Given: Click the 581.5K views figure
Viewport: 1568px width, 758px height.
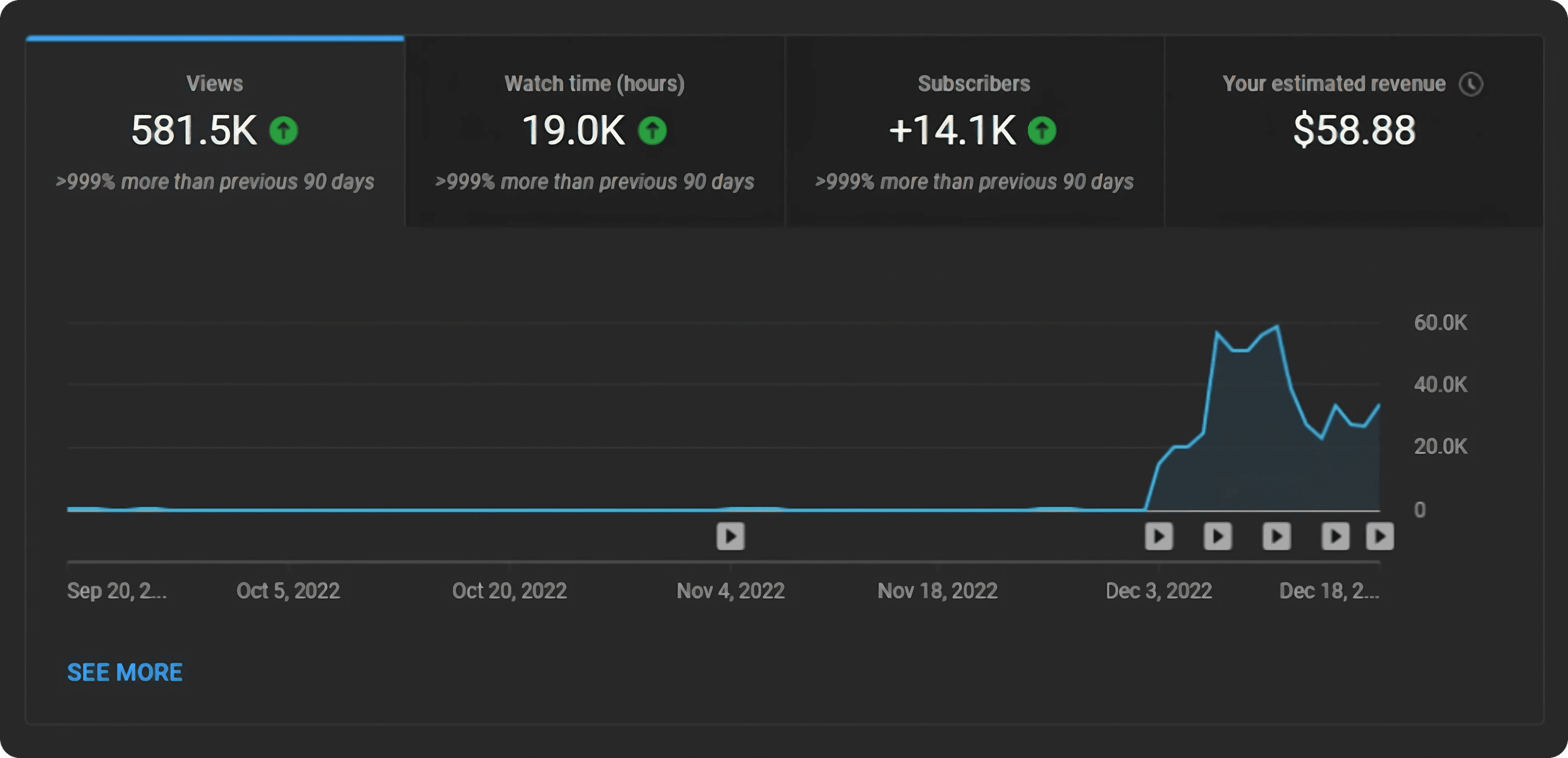Looking at the screenshot, I should point(194,130).
